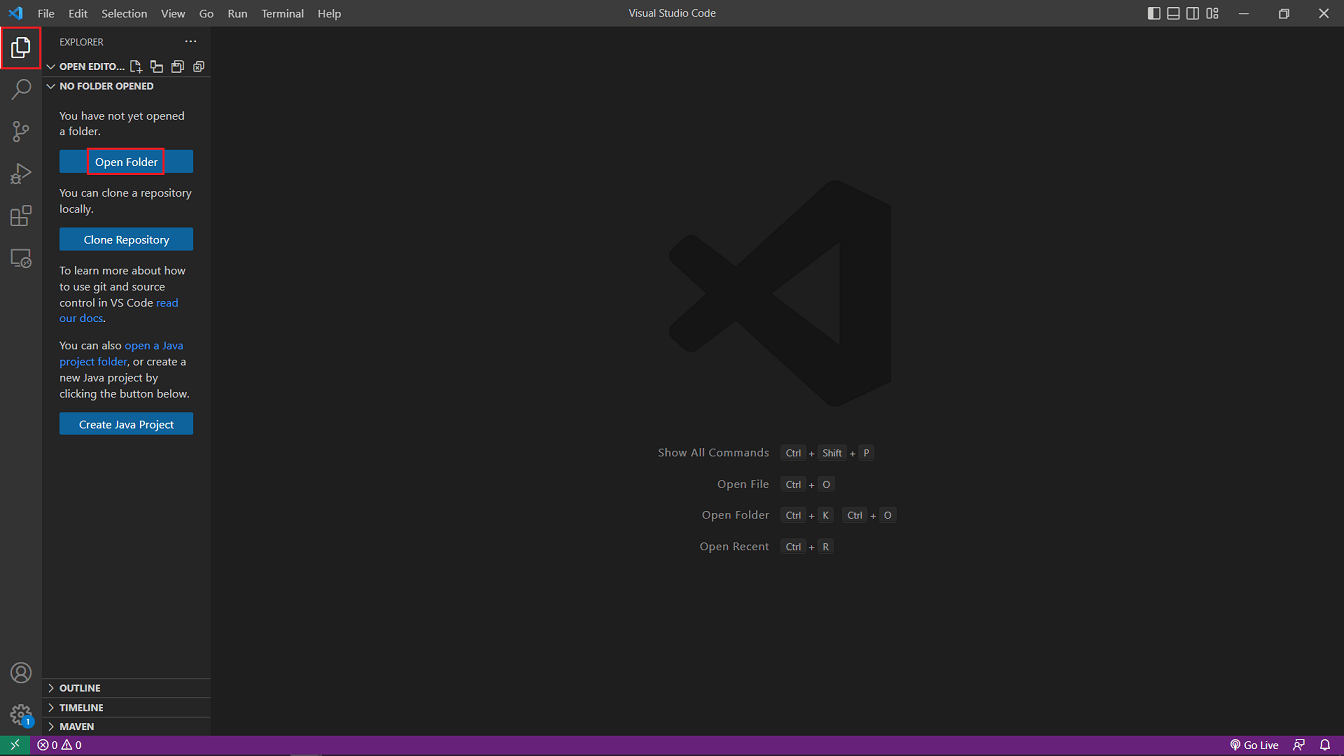Collapse the Open Editors section
1344x756 pixels.
click(51, 67)
